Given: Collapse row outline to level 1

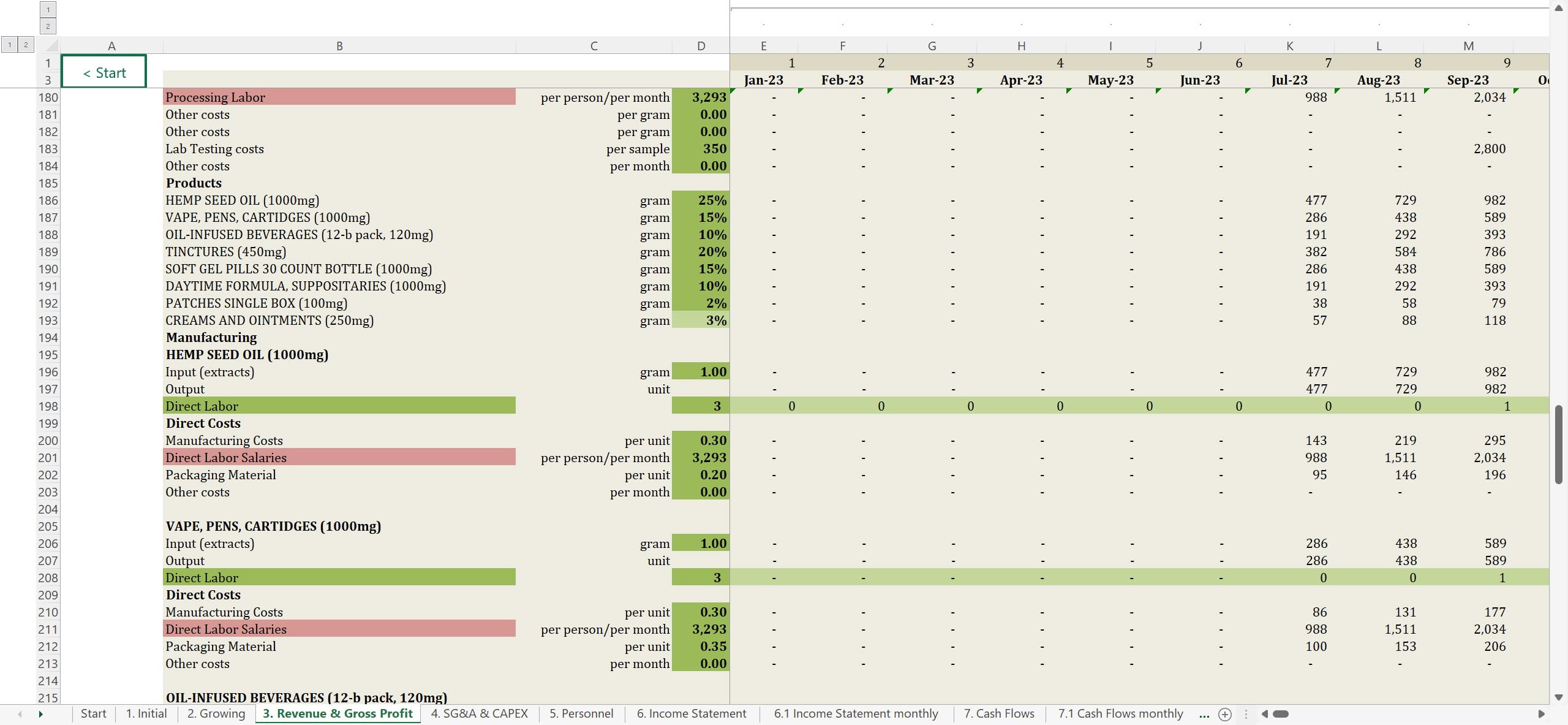Looking at the screenshot, I should [10, 45].
